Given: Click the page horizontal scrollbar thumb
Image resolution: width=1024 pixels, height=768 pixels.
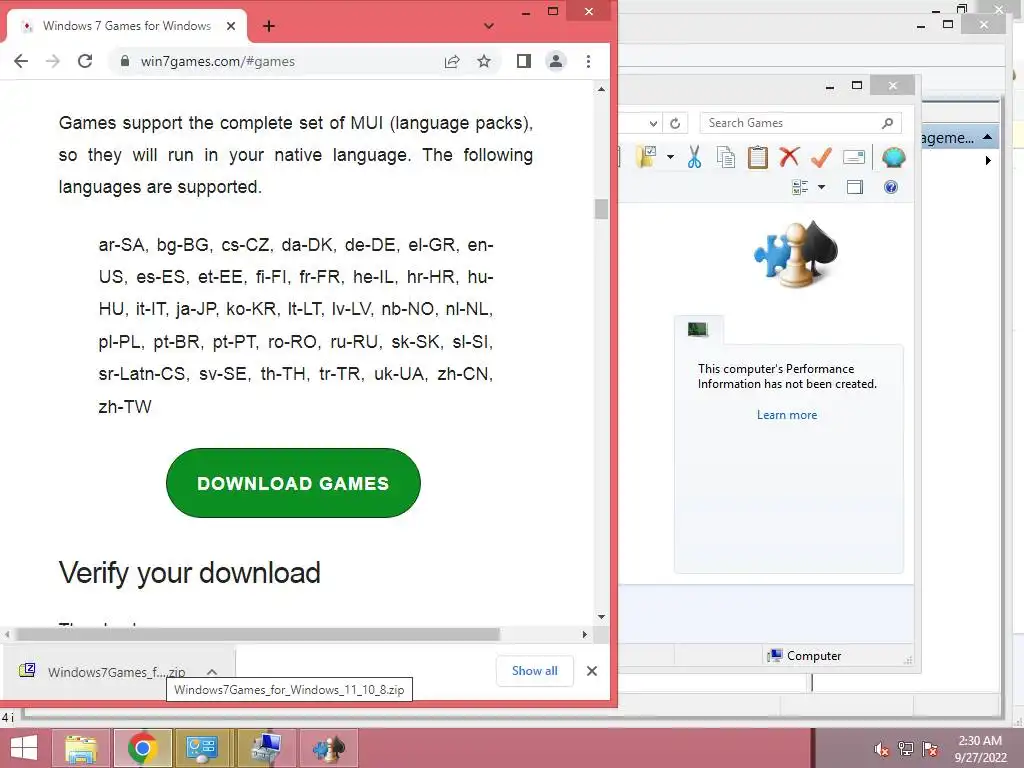Looking at the screenshot, I should coord(258,634).
